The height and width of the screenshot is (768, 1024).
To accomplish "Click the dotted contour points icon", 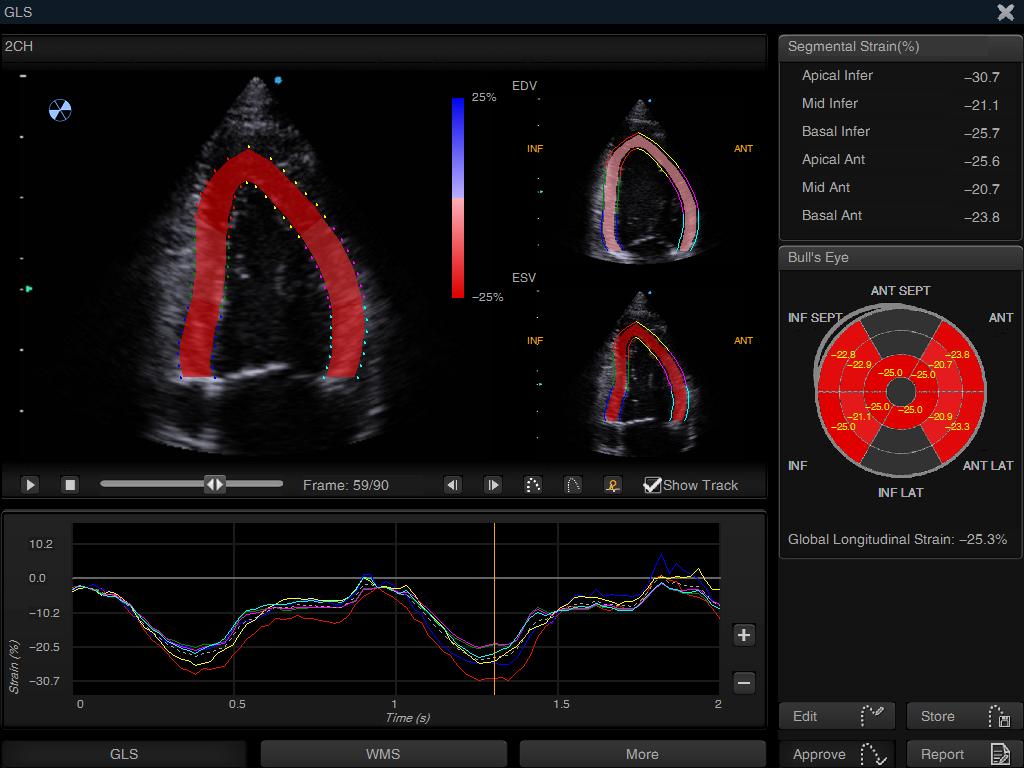I will [533, 485].
